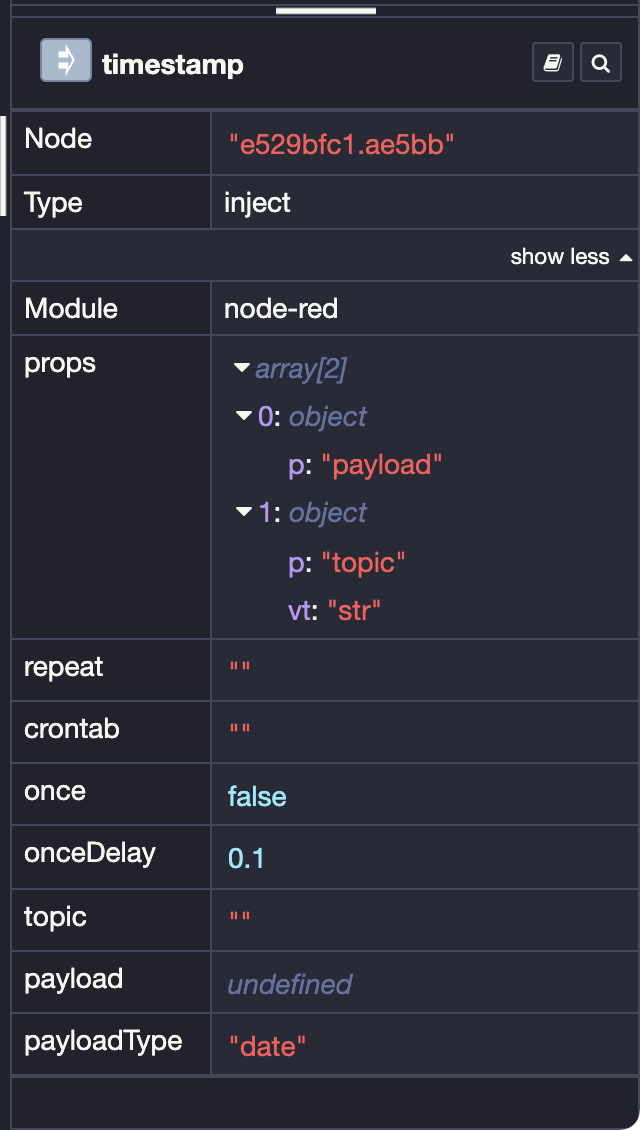Click the inject node icon beside timestamp

pos(65,60)
